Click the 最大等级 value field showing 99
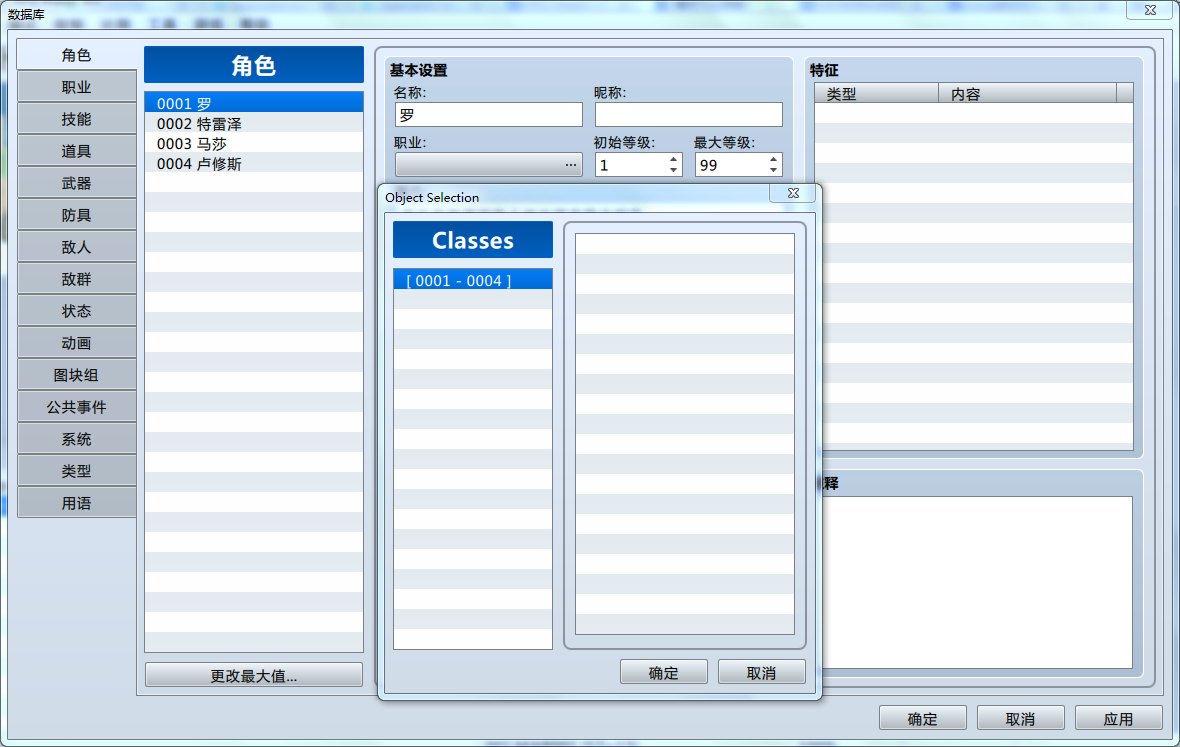Viewport: 1180px width, 747px height. [731, 165]
